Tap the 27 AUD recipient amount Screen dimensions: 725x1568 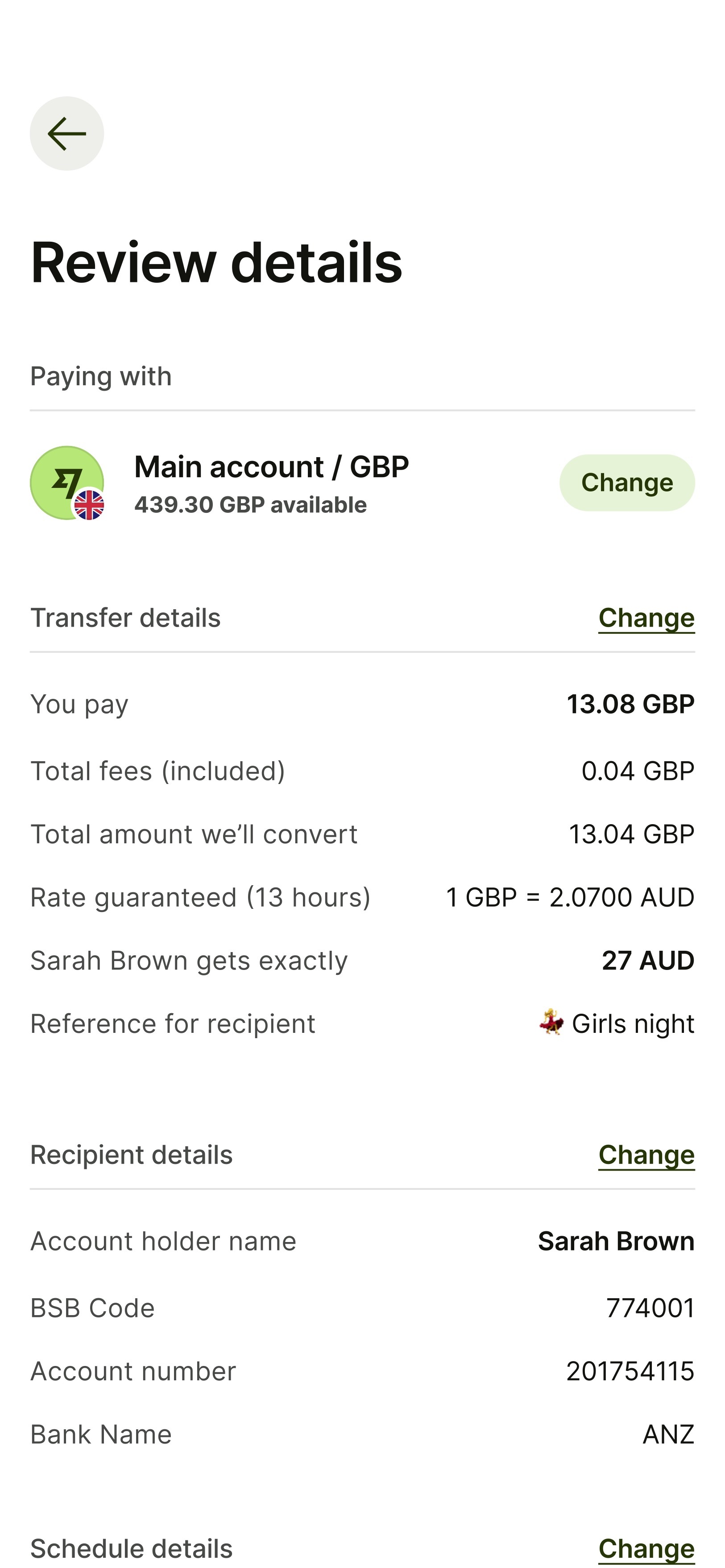648,961
